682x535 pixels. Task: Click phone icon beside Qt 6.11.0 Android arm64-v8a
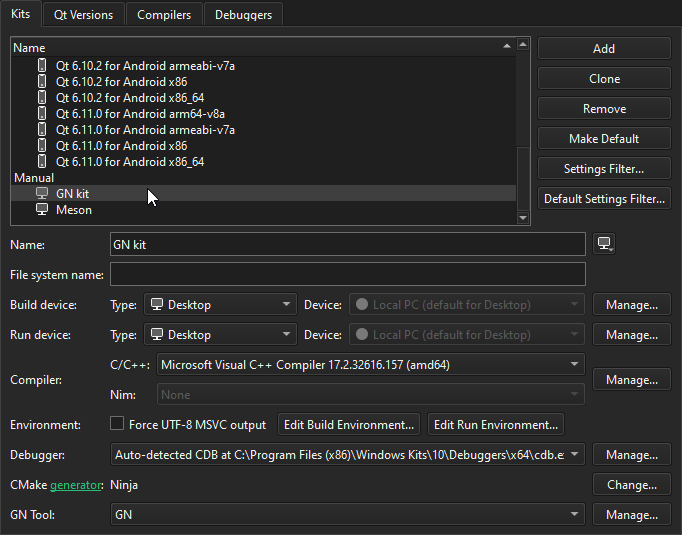pos(42,114)
